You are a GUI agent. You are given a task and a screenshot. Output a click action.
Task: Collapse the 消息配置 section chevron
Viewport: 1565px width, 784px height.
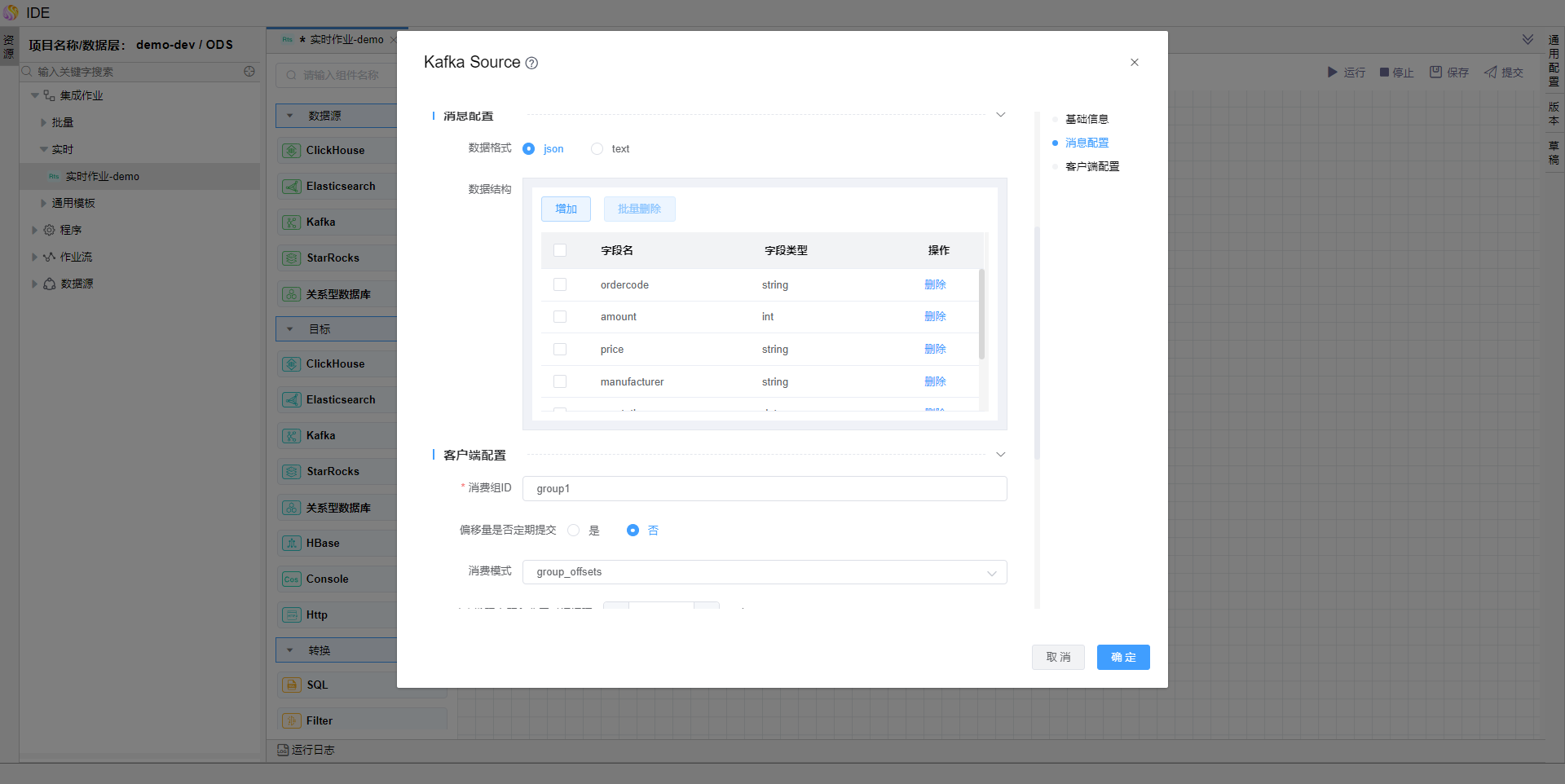point(1001,115)
